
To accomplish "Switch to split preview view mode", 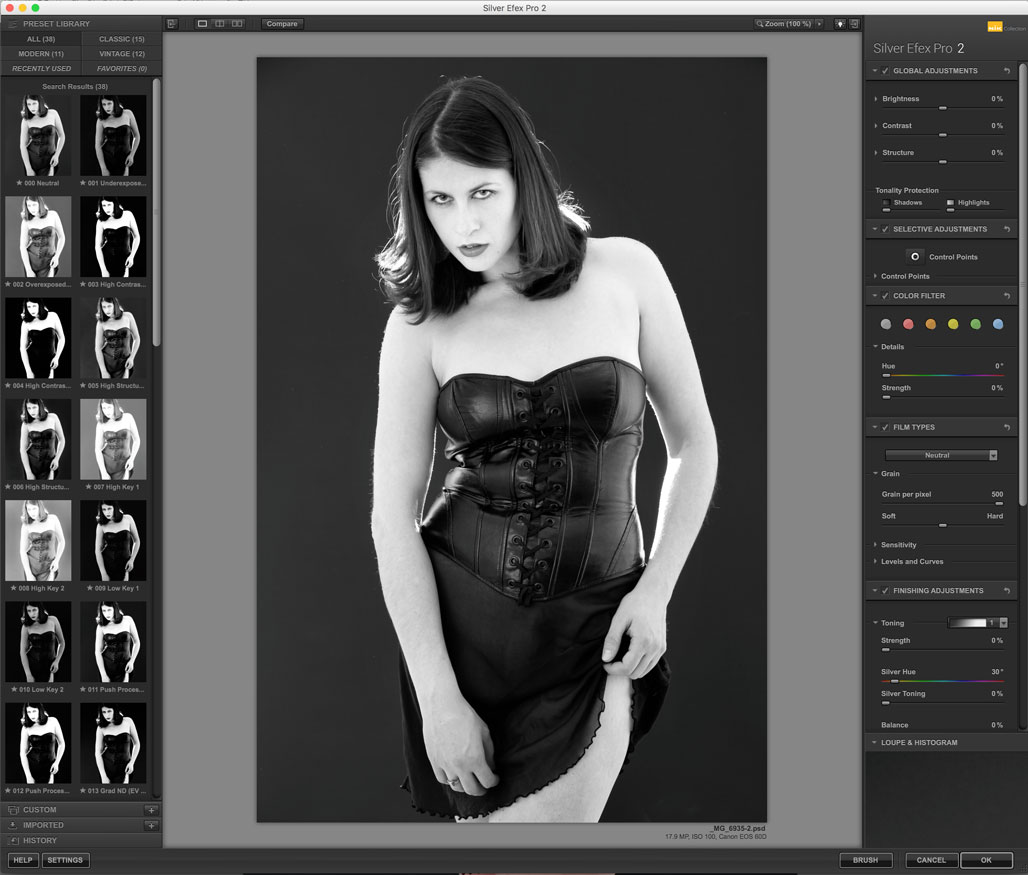I will [x=220, y=23].
